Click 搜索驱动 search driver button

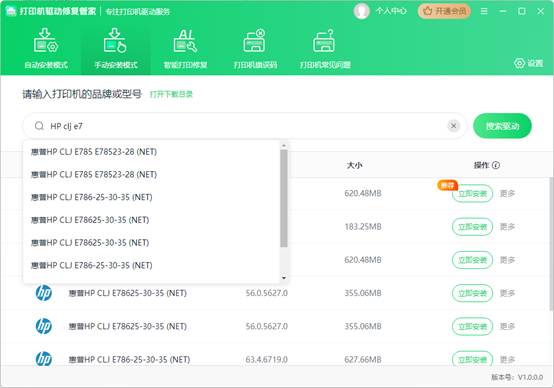pyautogui.click(x=502, y=126)
